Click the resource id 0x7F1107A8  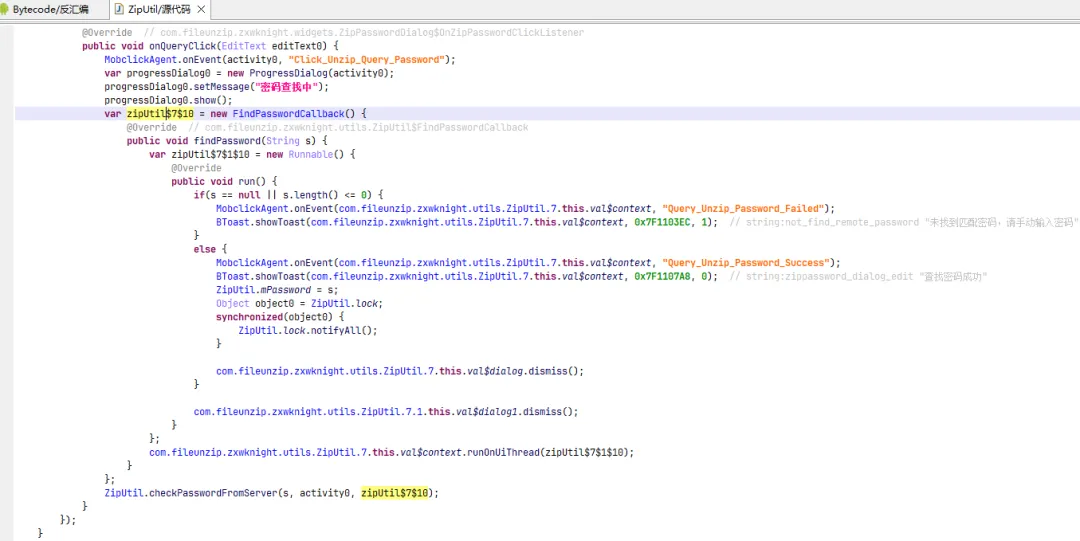(661, 276)
